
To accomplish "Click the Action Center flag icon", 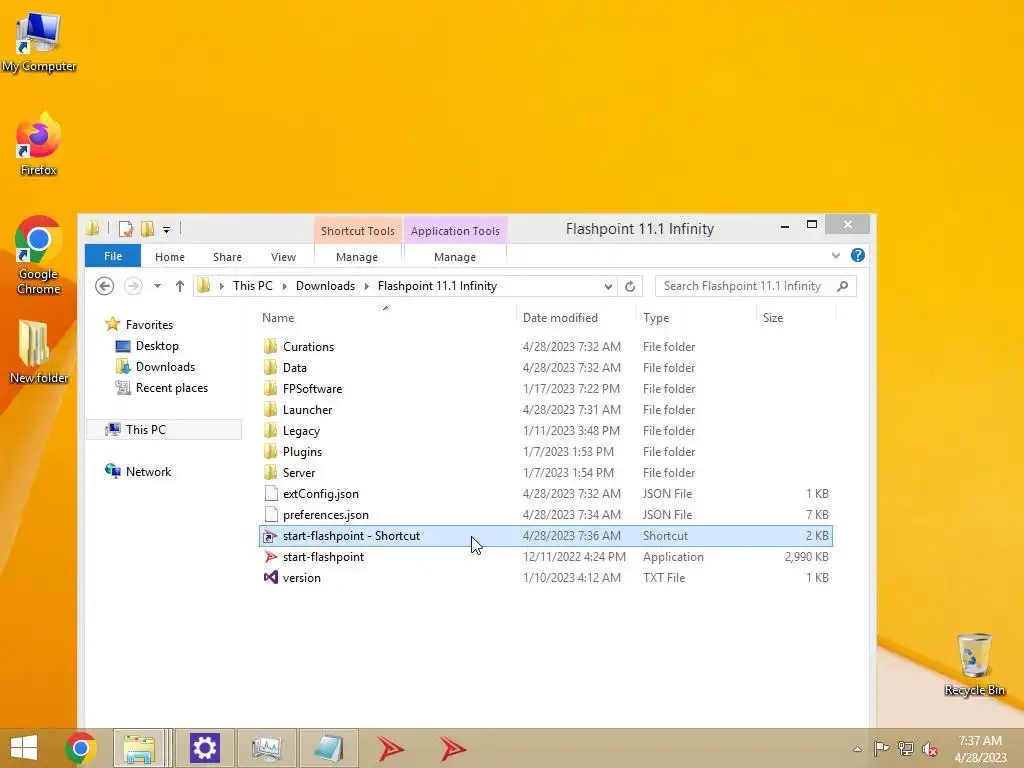I will 881,748.
